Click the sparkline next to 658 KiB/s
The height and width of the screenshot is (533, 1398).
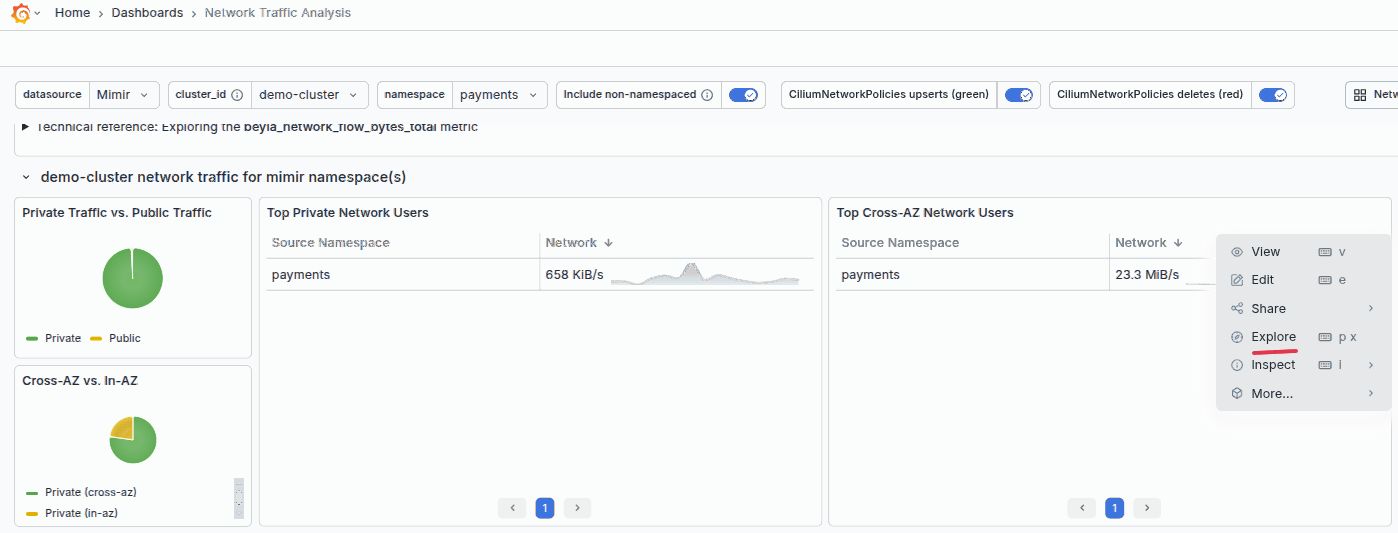coord(705,274)
